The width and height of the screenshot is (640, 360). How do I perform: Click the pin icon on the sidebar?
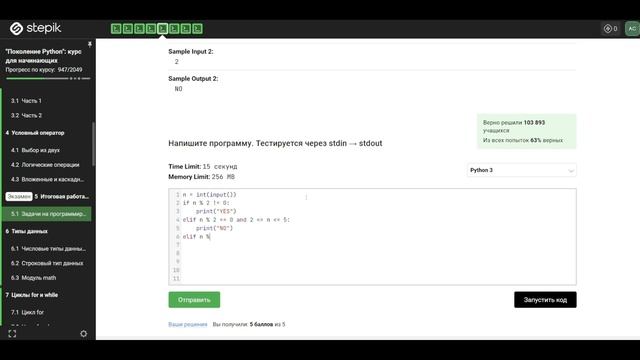[90, 44]
